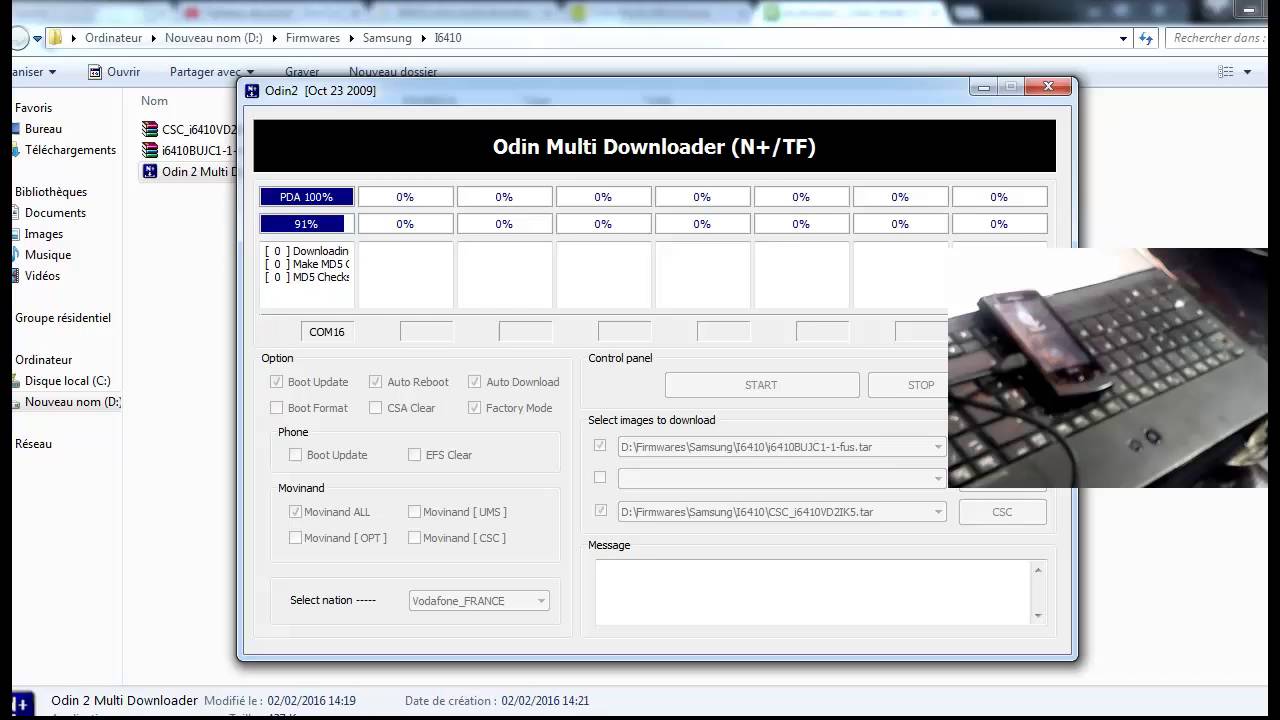The width and height of the screenshot is (1280, 720).
Task: Toggle checkbox beside CSC_i6410VD2IK5.tar path
Action: (x=600, y=511)
